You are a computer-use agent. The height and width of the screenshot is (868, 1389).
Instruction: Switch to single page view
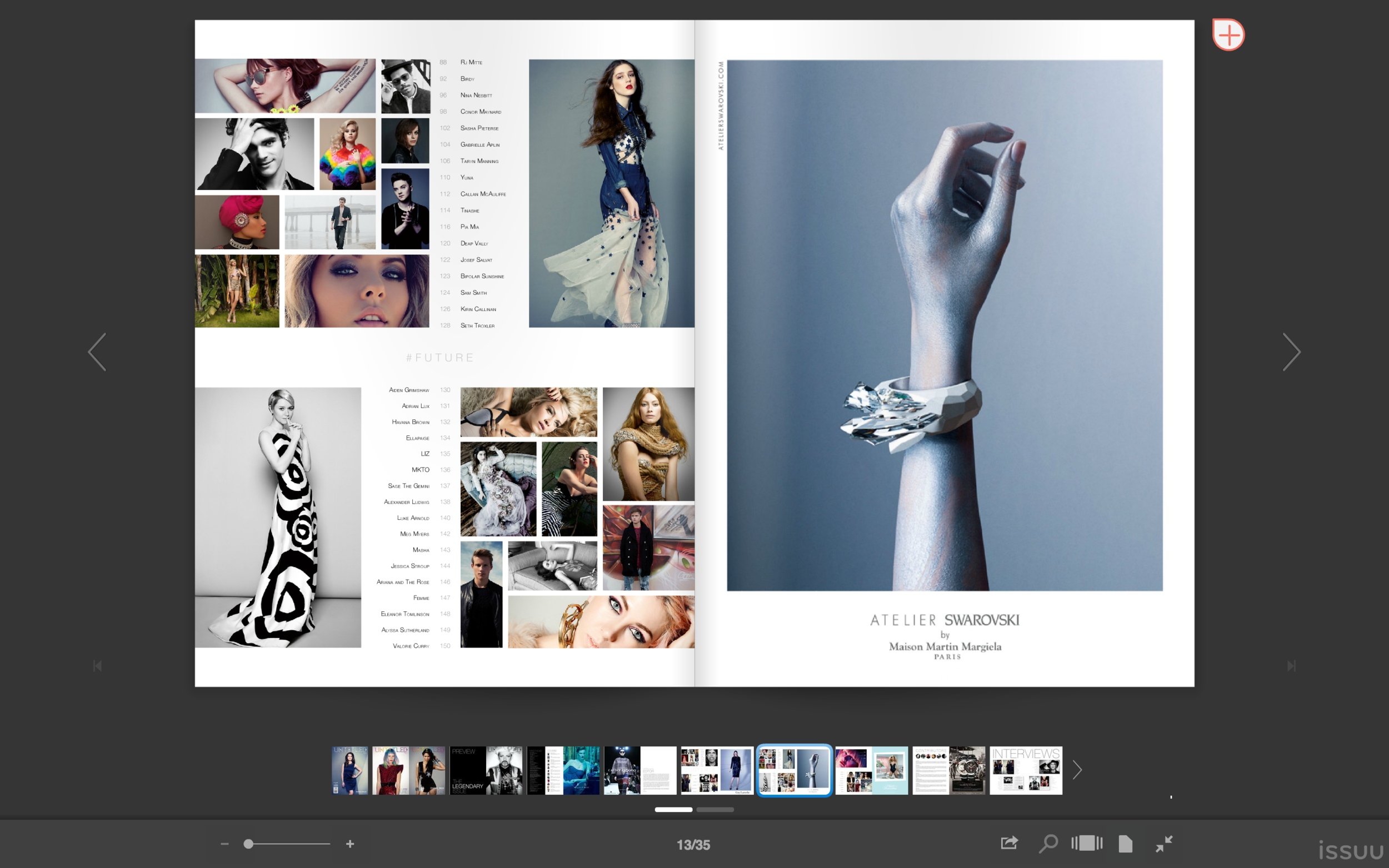pyautogui.click(x=1126, y=844)
